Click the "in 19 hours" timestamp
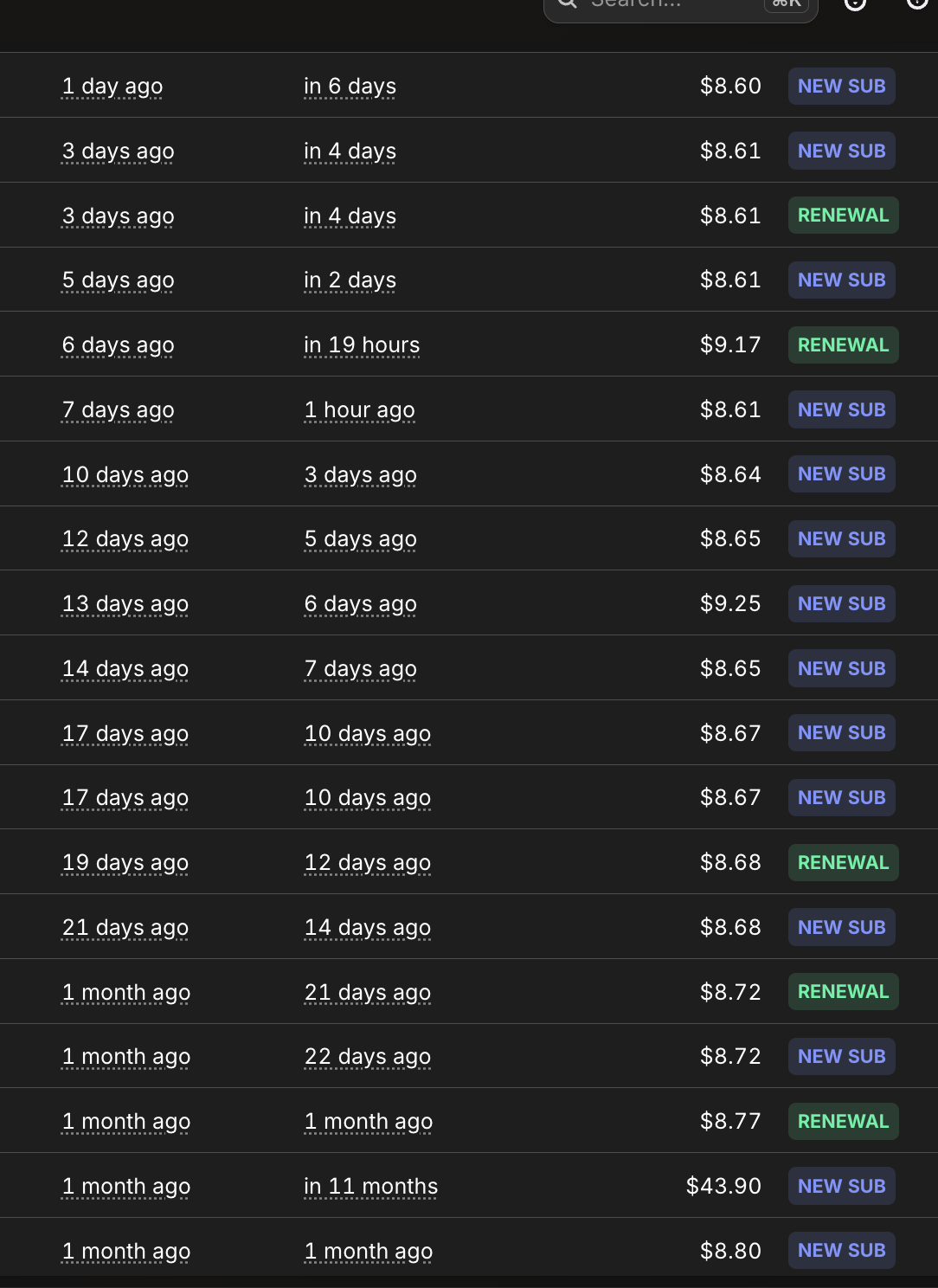Screen dimensions: 938x1288 (362, 345)
